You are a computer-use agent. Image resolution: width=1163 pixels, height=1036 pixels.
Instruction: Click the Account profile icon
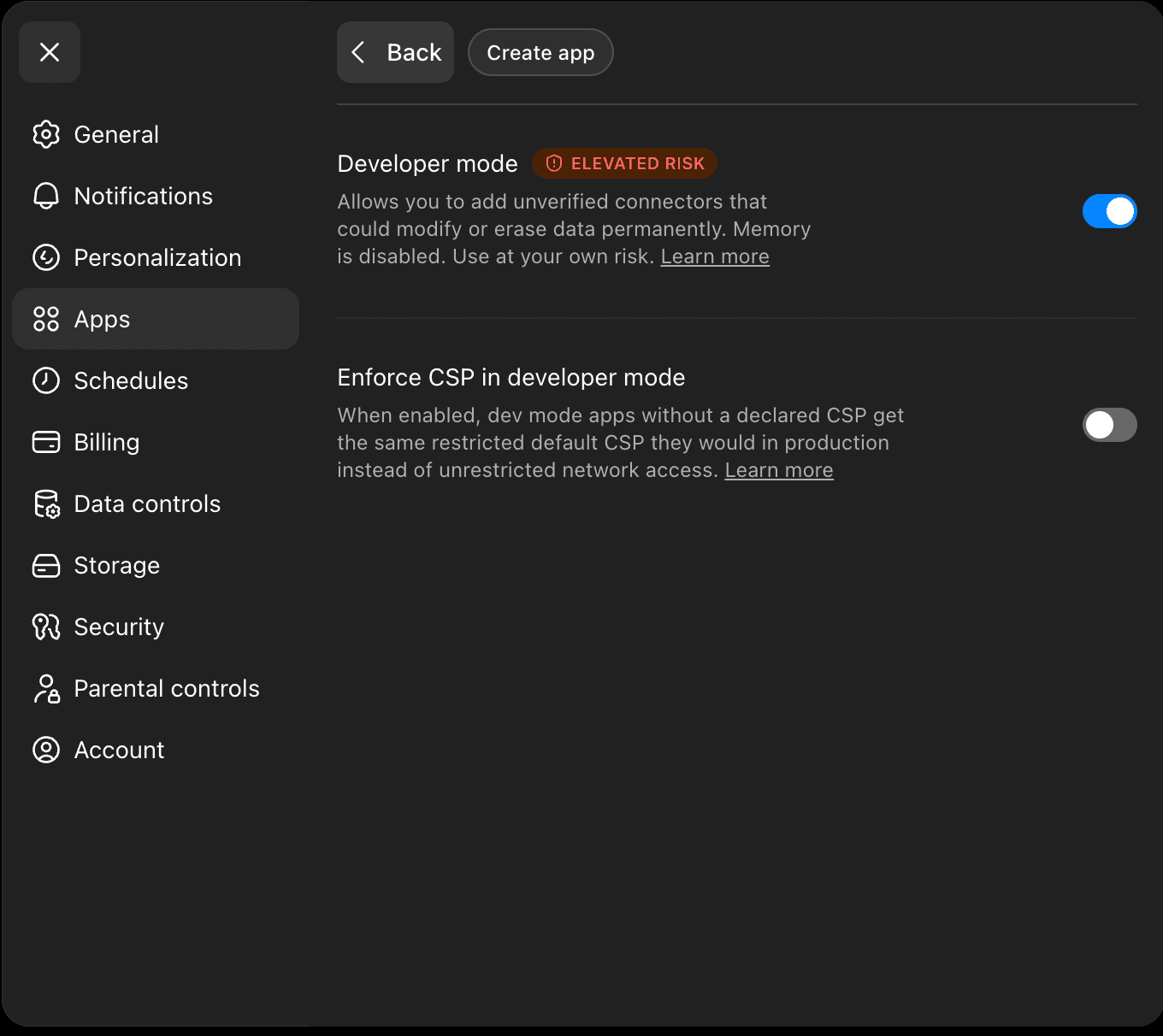46,750
